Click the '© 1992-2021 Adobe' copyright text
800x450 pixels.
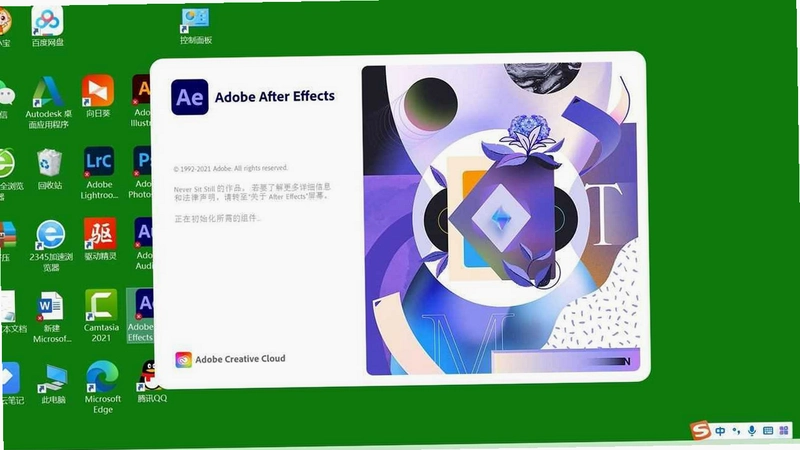click(x=231, y=168)
